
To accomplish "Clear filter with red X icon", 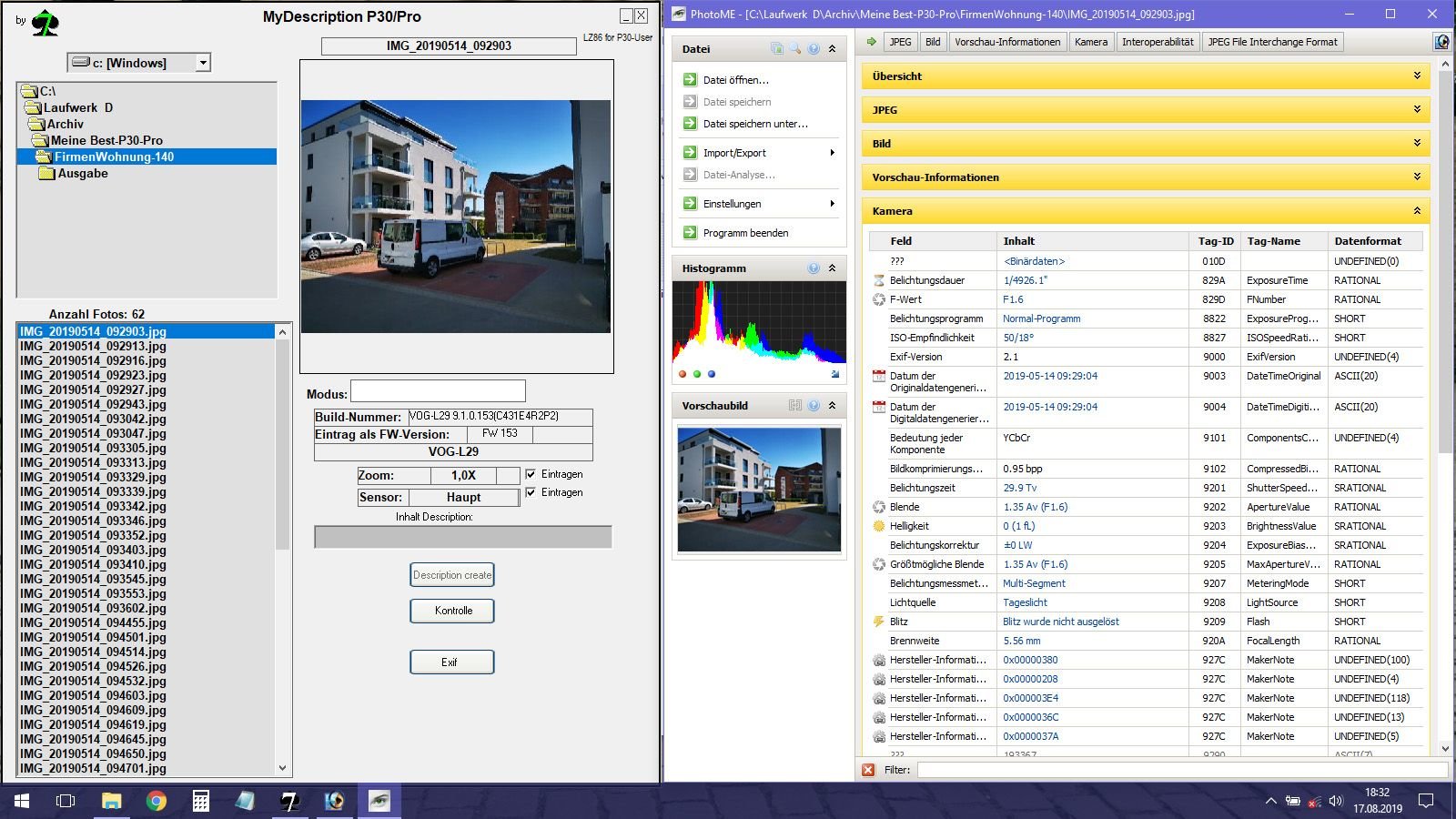I will (868, 770).
